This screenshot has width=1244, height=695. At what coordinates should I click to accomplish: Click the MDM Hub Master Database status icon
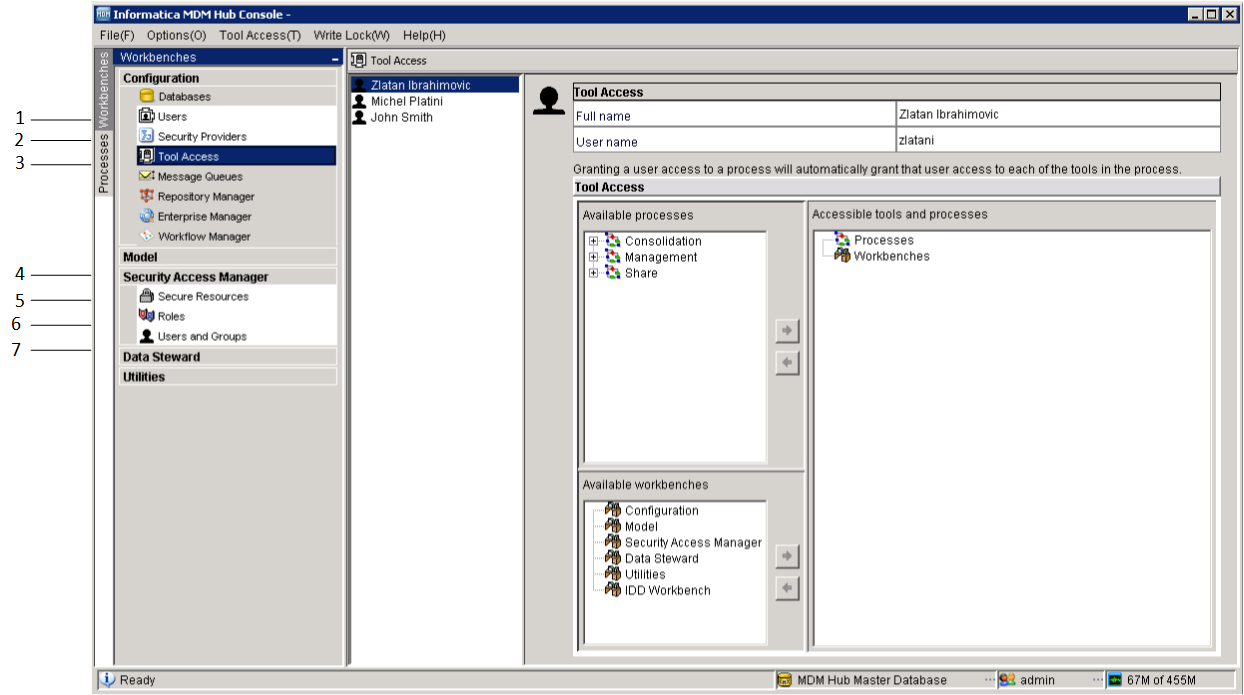coord(785,680)
